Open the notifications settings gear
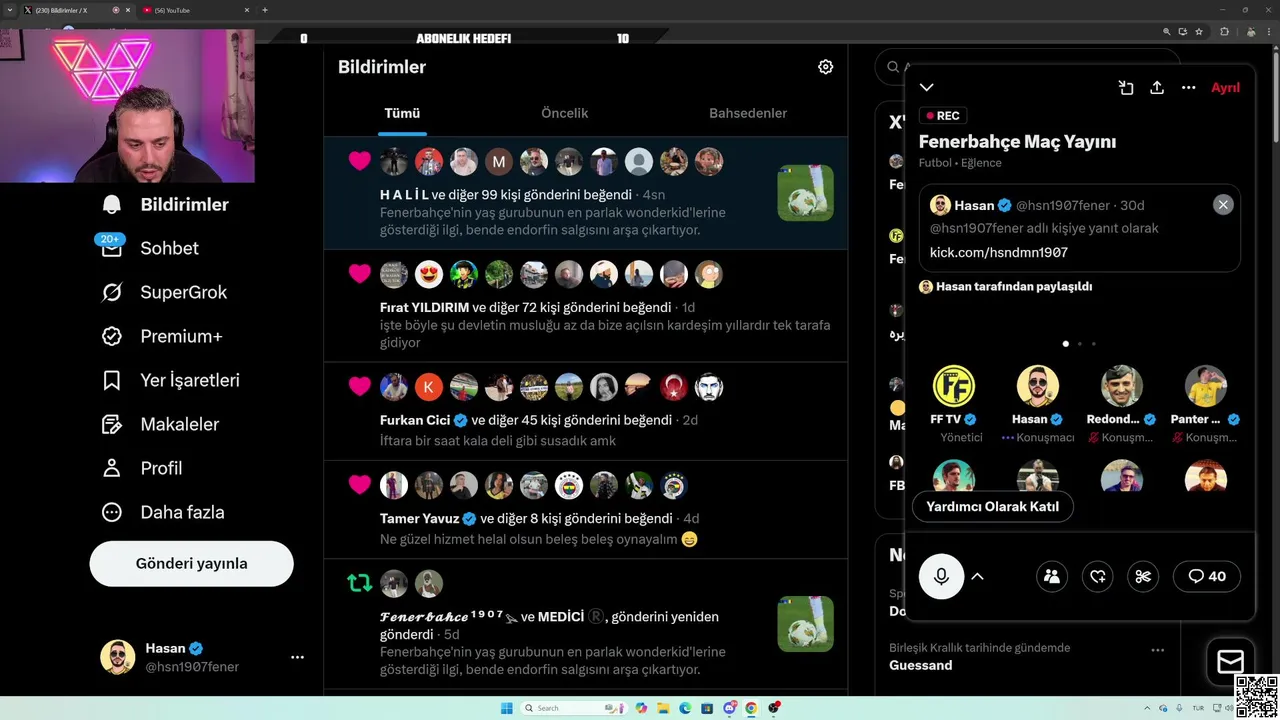This screenshot has width=1280, height=720. [825, 67]
